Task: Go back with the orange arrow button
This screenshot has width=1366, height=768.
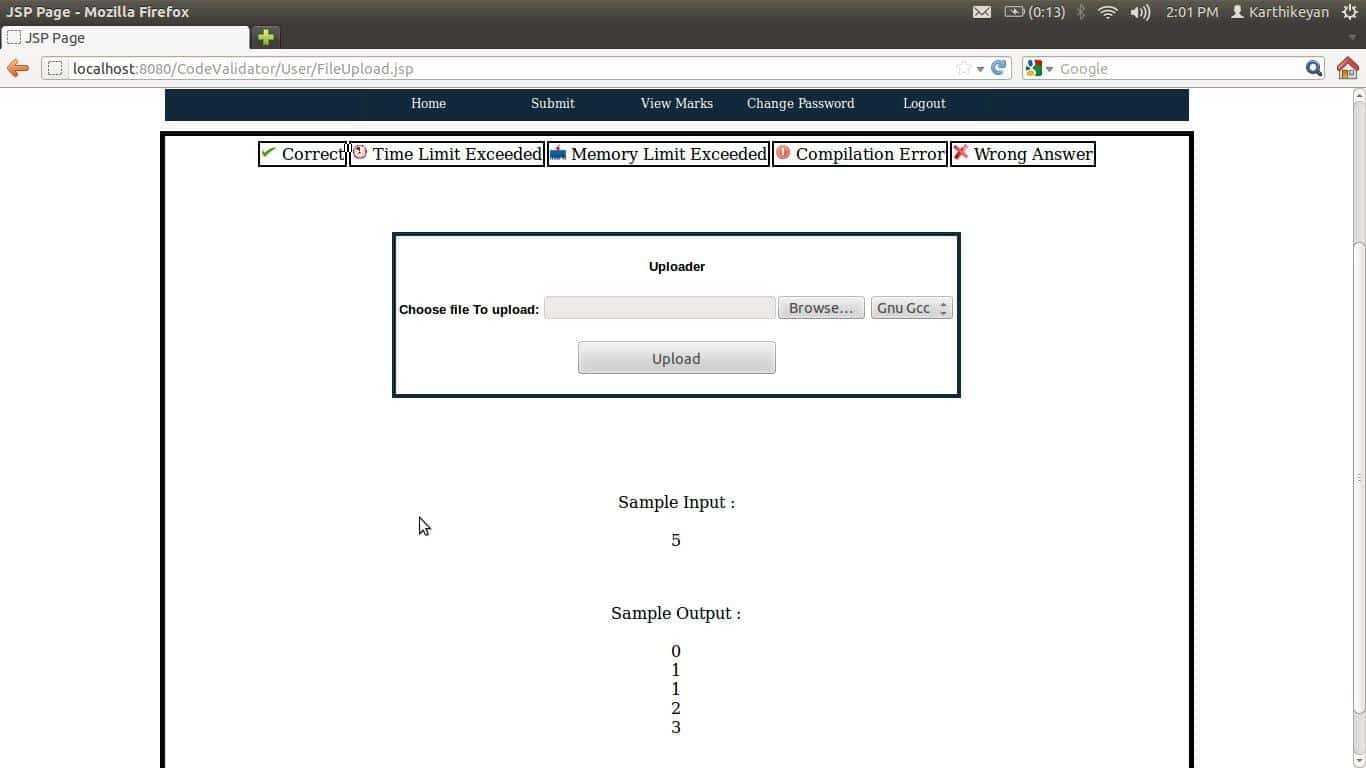Action: point(18,68)
